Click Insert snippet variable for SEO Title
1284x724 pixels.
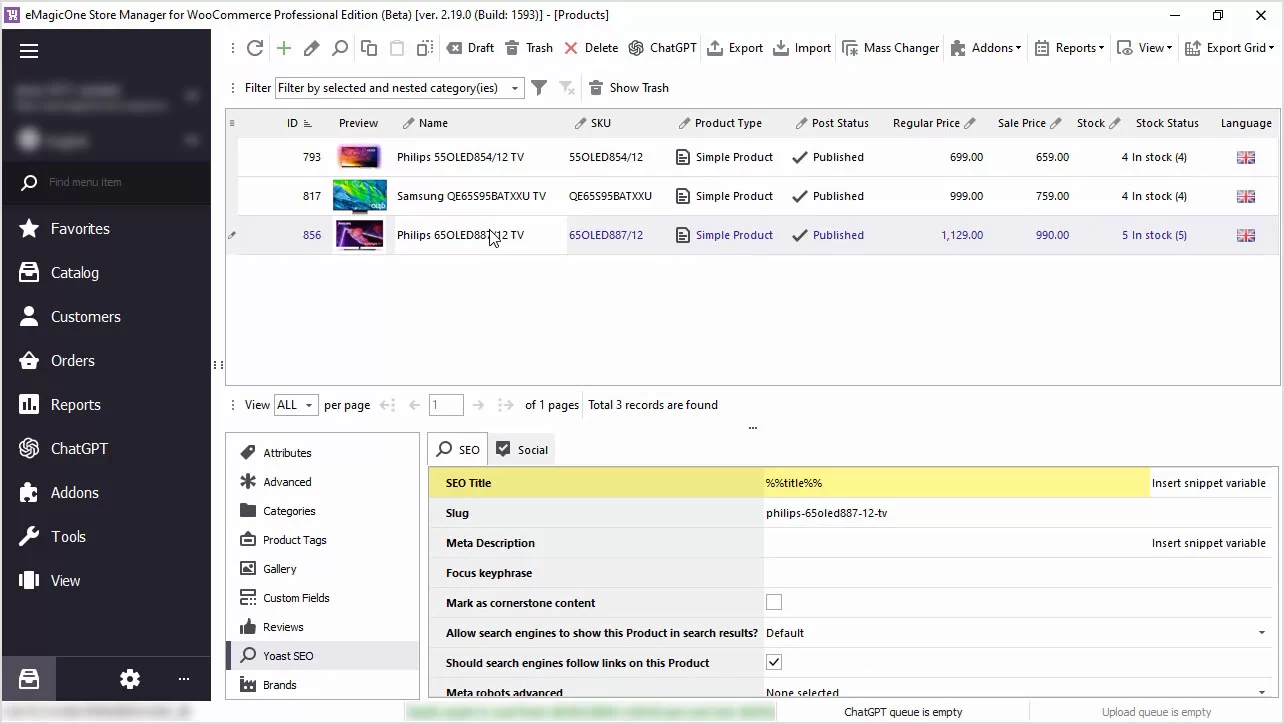click(1208, 483)
